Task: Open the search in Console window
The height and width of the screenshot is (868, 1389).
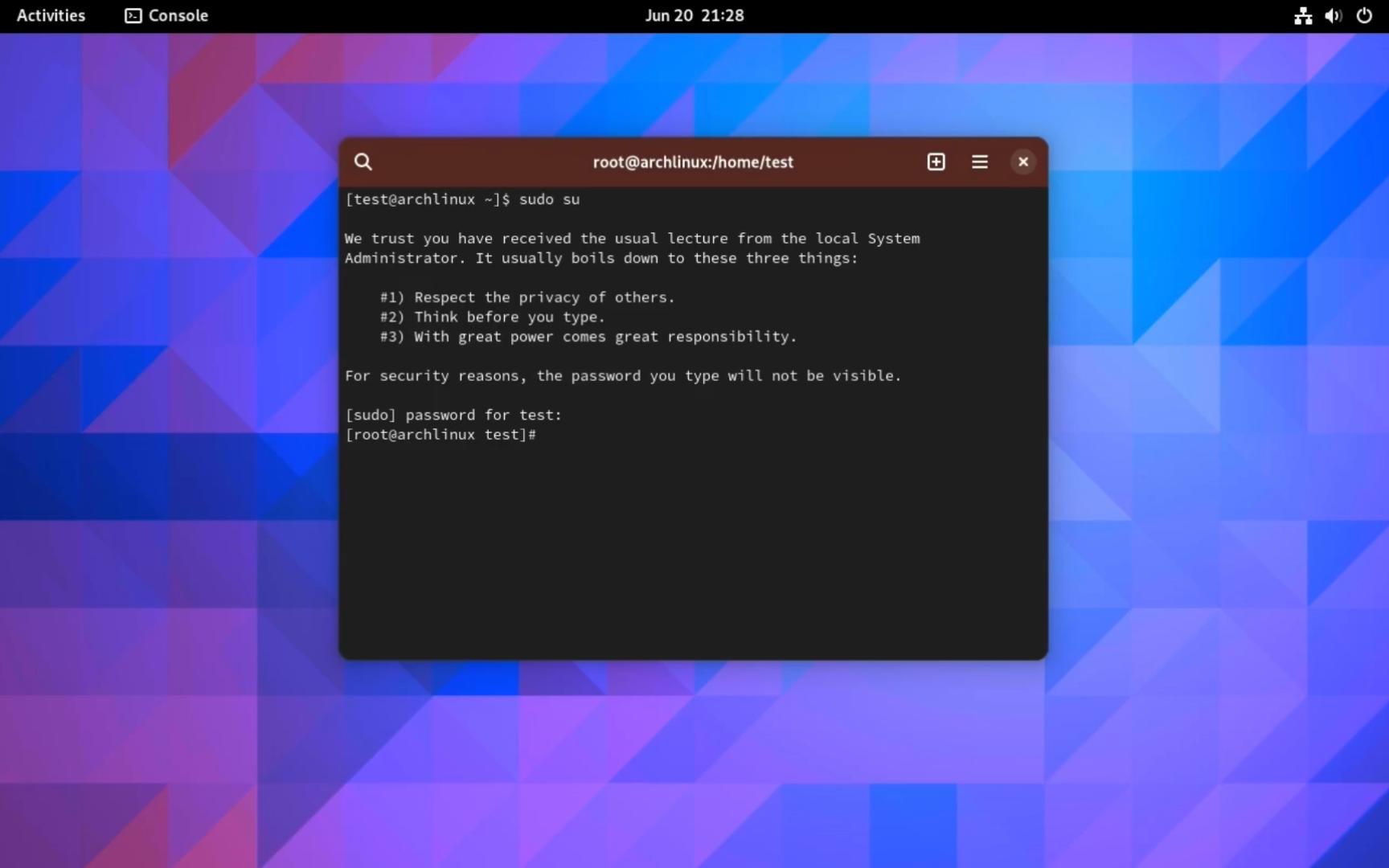Action: [x=363, y=162]
